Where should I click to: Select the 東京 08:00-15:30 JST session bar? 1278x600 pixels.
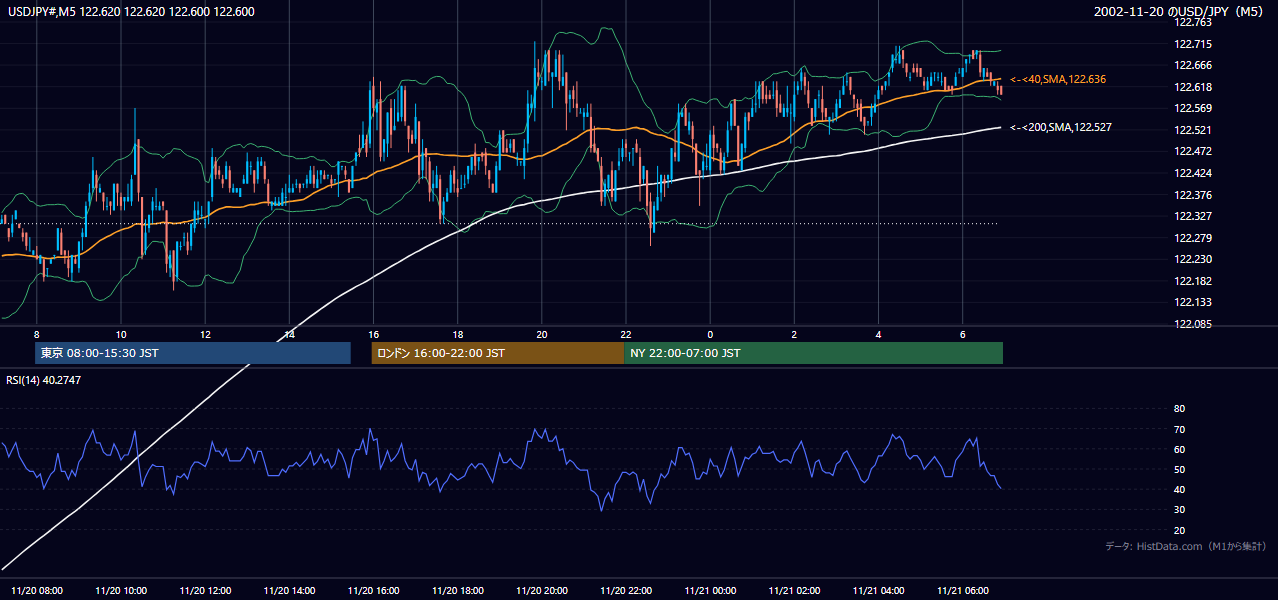[x=193, y=353]
